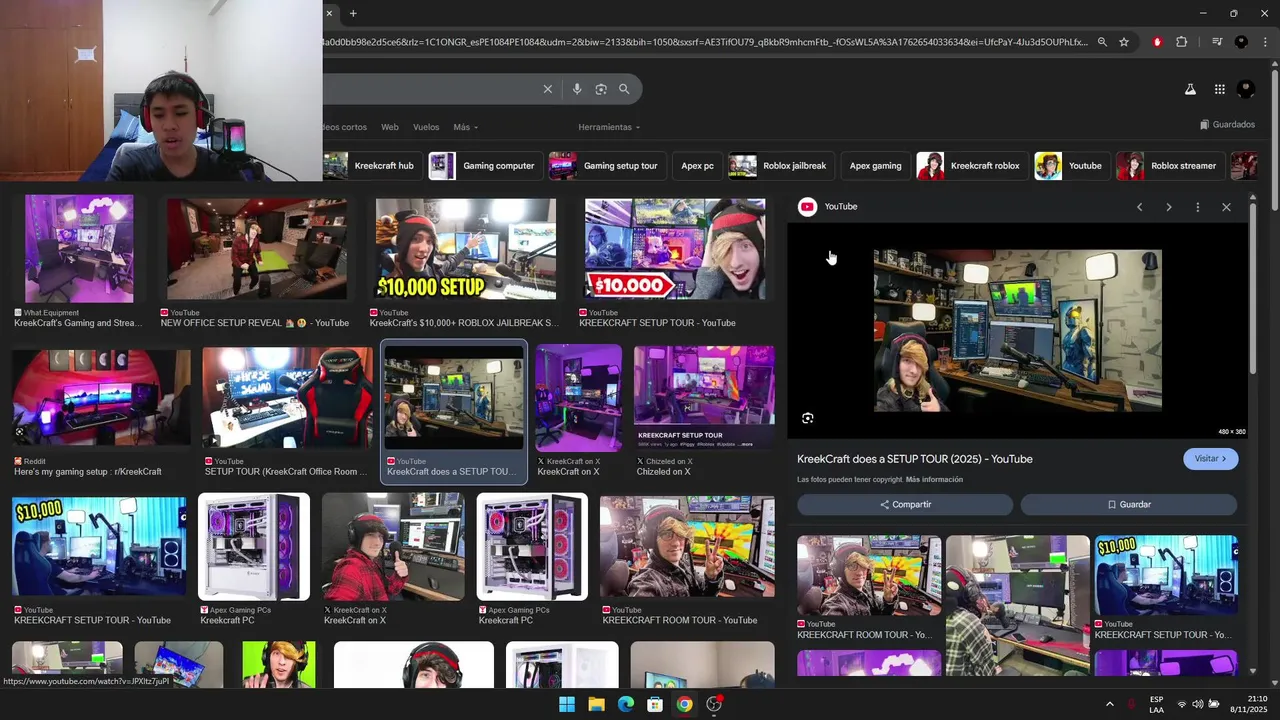Open KREEKCRAFT ROOM TOUR result in main grid
Image resolution: width=1280 pixels, height=720 pixels.
coord(687,547)
